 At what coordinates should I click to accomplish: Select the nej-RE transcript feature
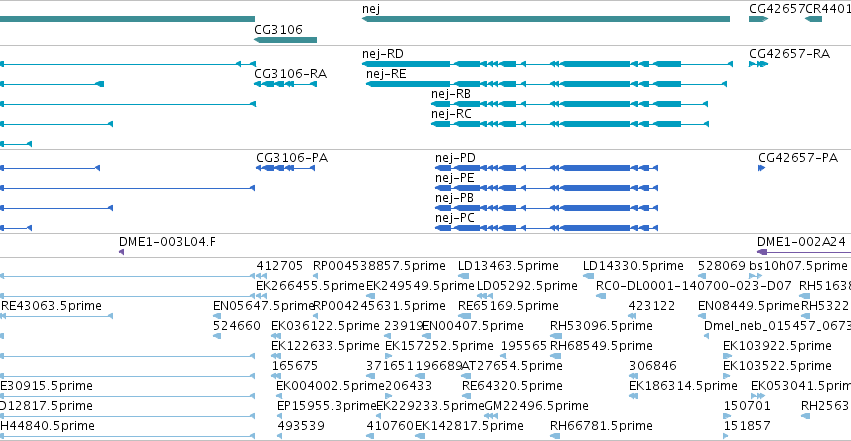(547, 84)
